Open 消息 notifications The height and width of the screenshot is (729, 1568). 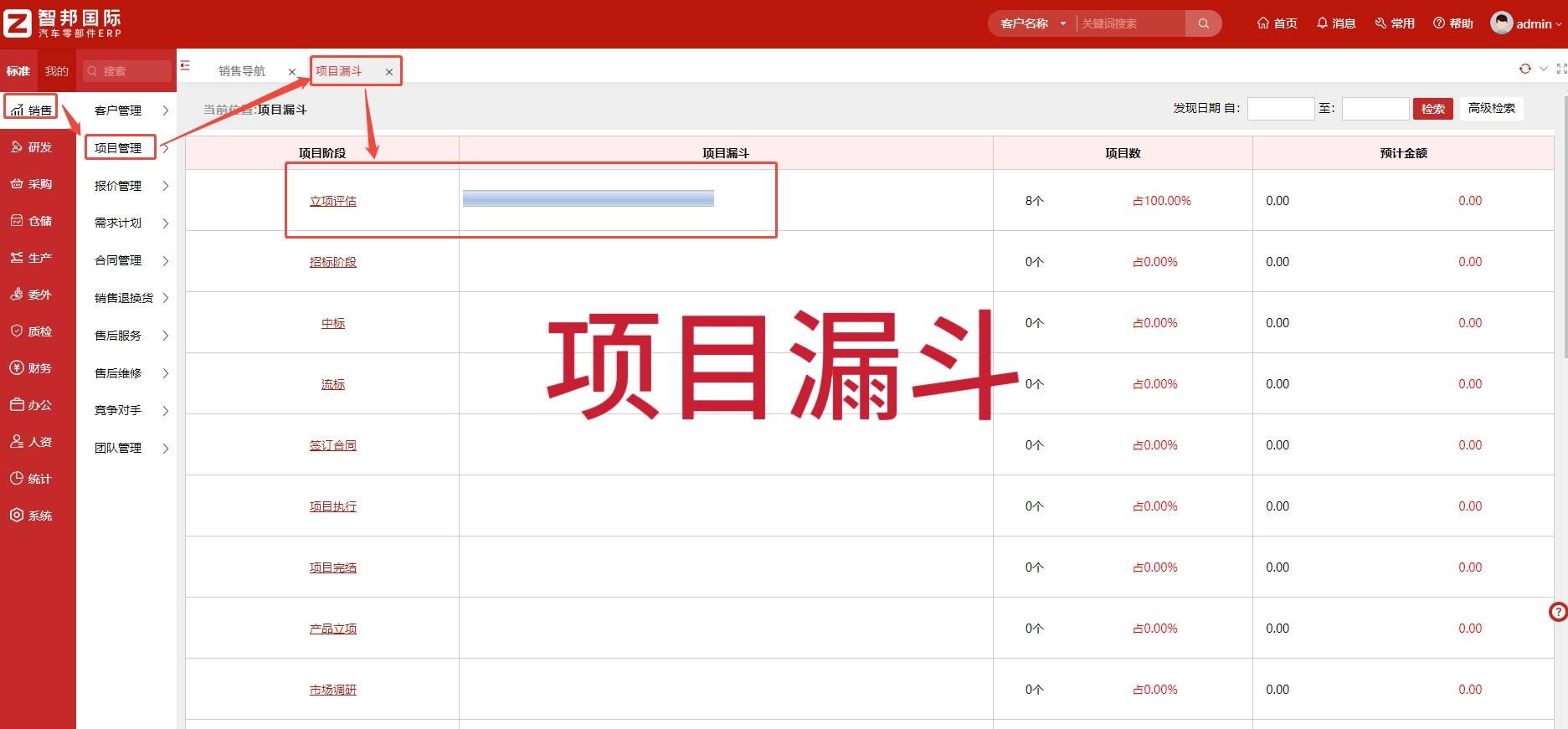pos(1335,23)
